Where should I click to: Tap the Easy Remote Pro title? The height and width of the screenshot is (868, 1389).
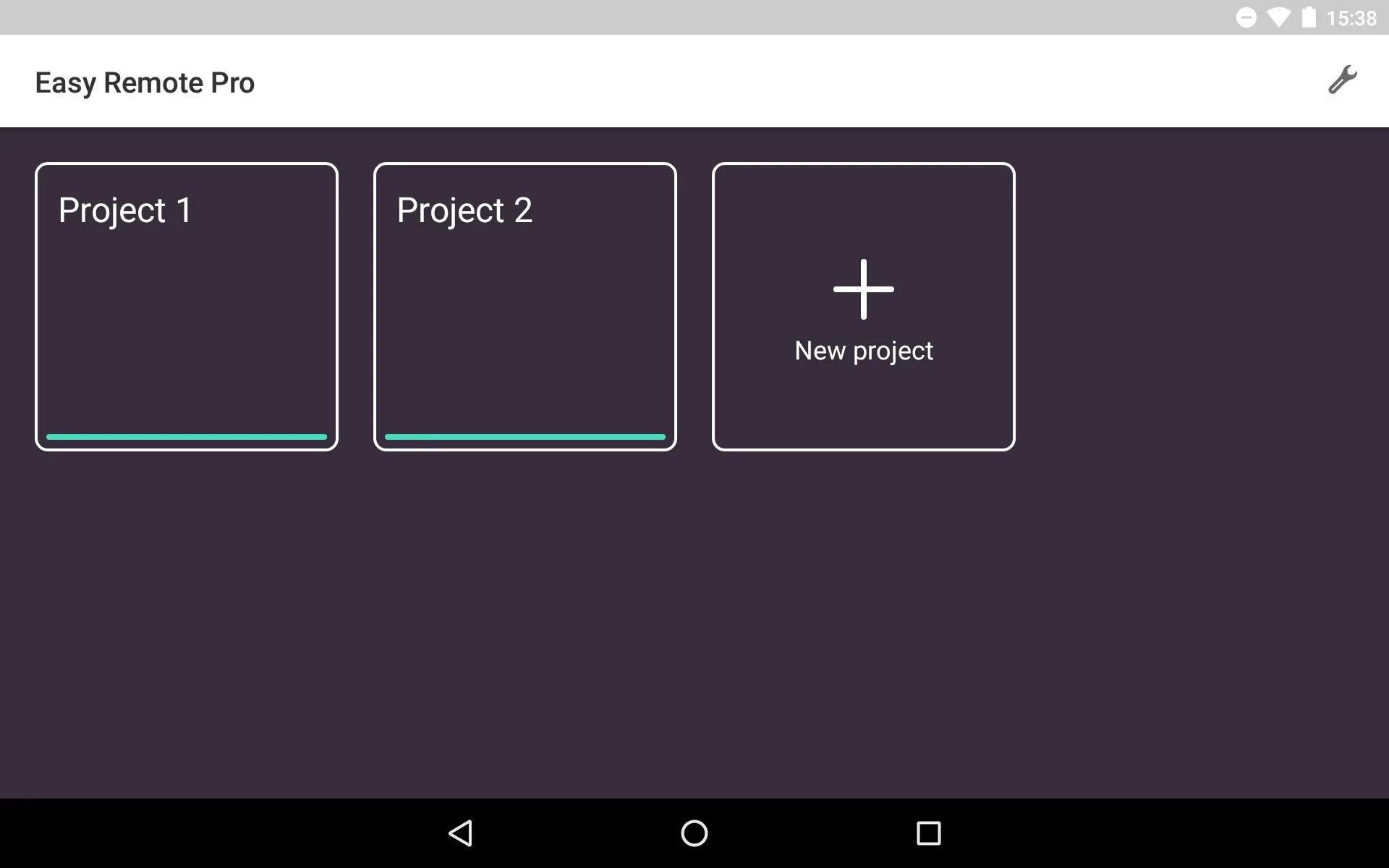(x=145, y=82)
